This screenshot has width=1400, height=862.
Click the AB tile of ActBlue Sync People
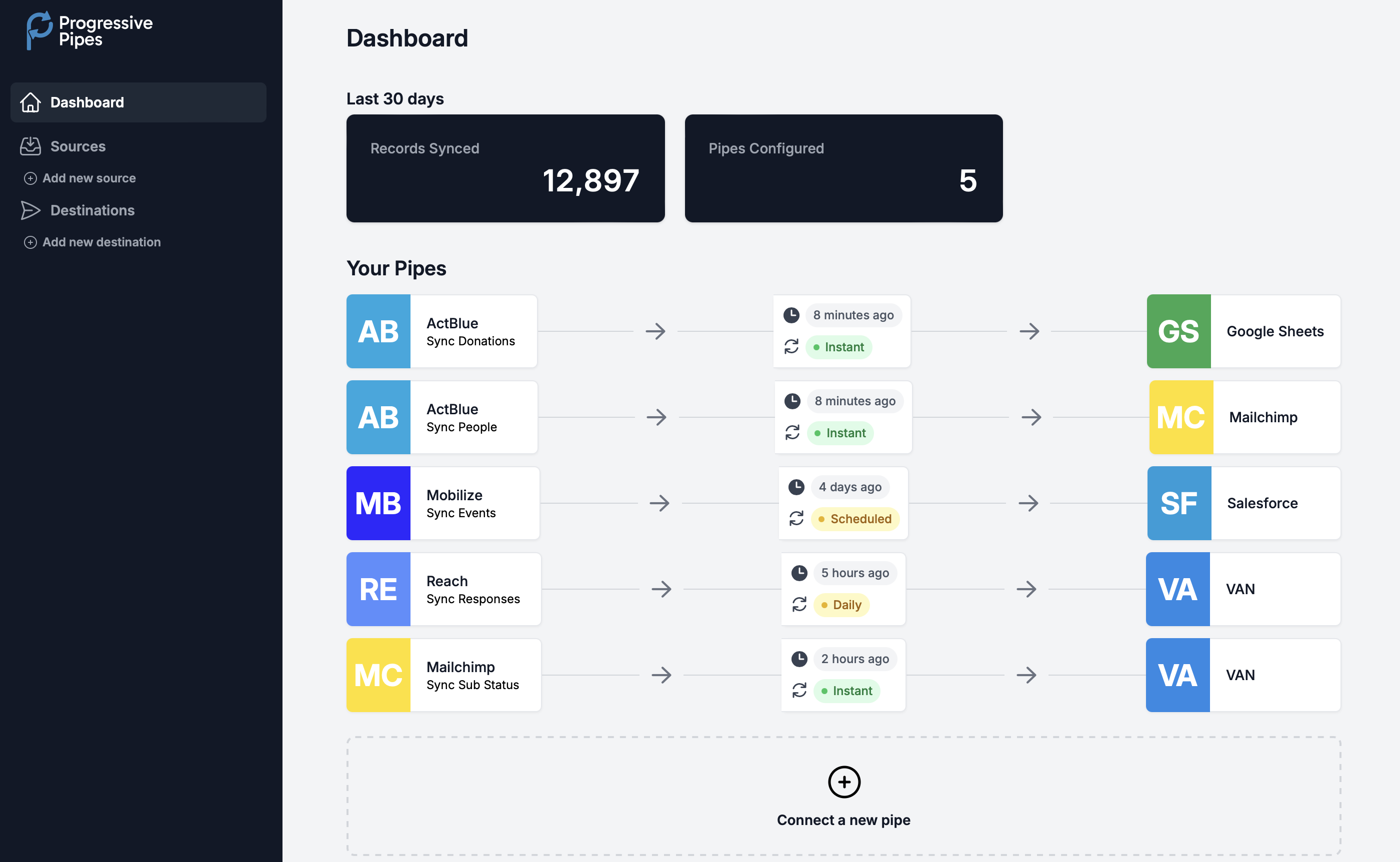tap(378, 417)
